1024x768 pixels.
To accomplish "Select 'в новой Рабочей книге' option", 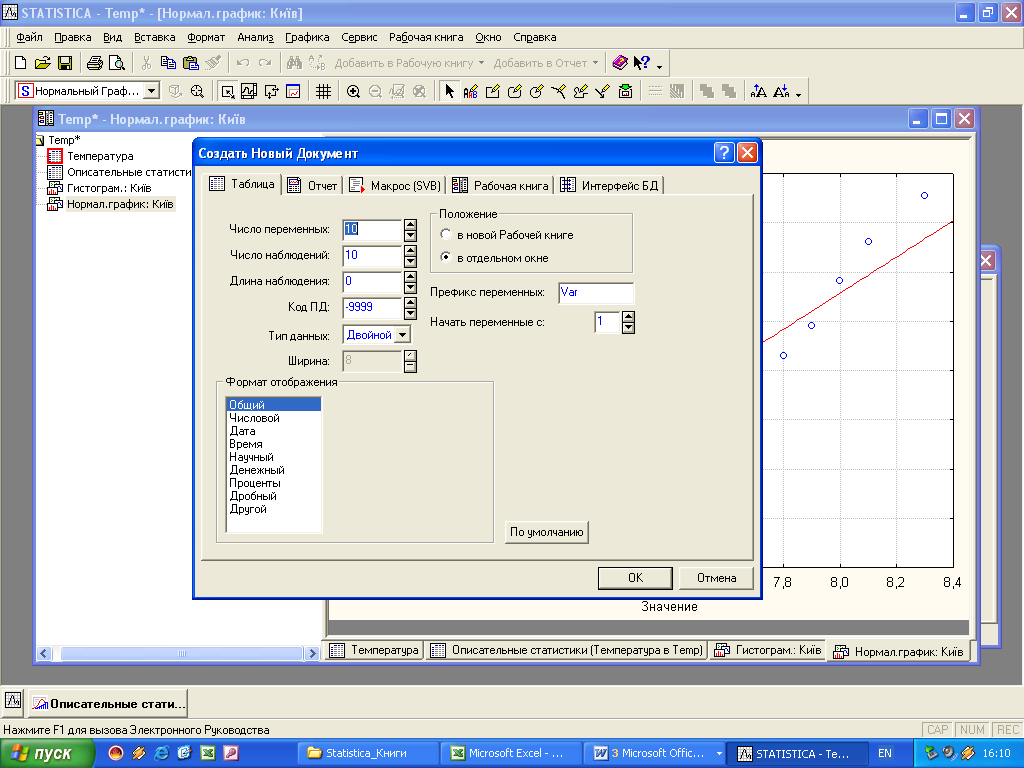I will point(446,234).
